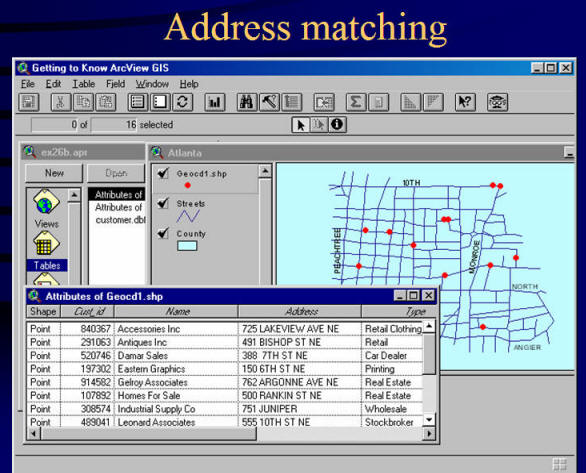
Task: Uncheck the Streets theme checkbox
Action: (163, 203)
